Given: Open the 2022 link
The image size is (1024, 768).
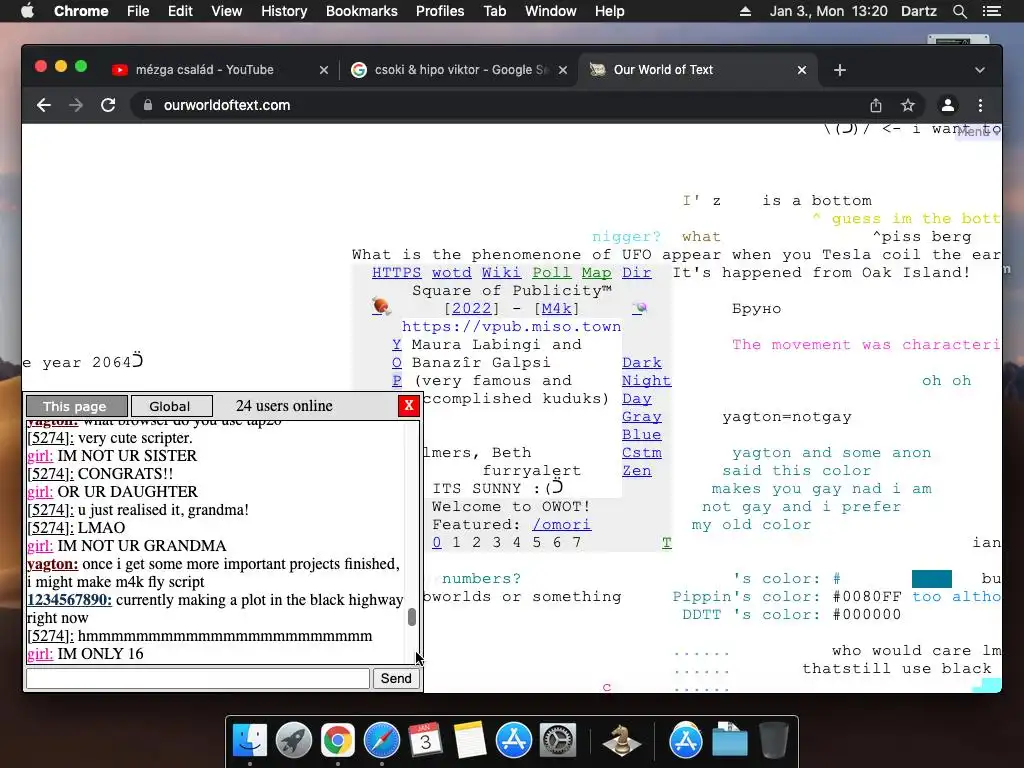Looking at the screenshot, I should coord(472,308).
